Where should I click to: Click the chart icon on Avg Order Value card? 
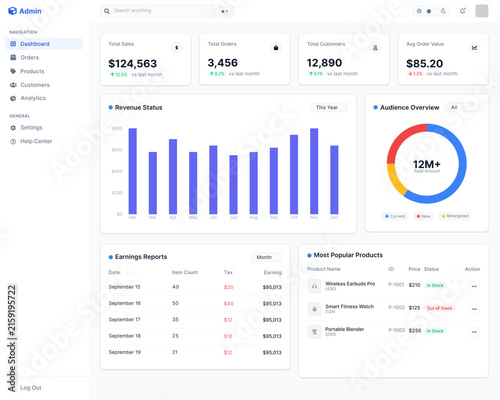tap(474, 48)
